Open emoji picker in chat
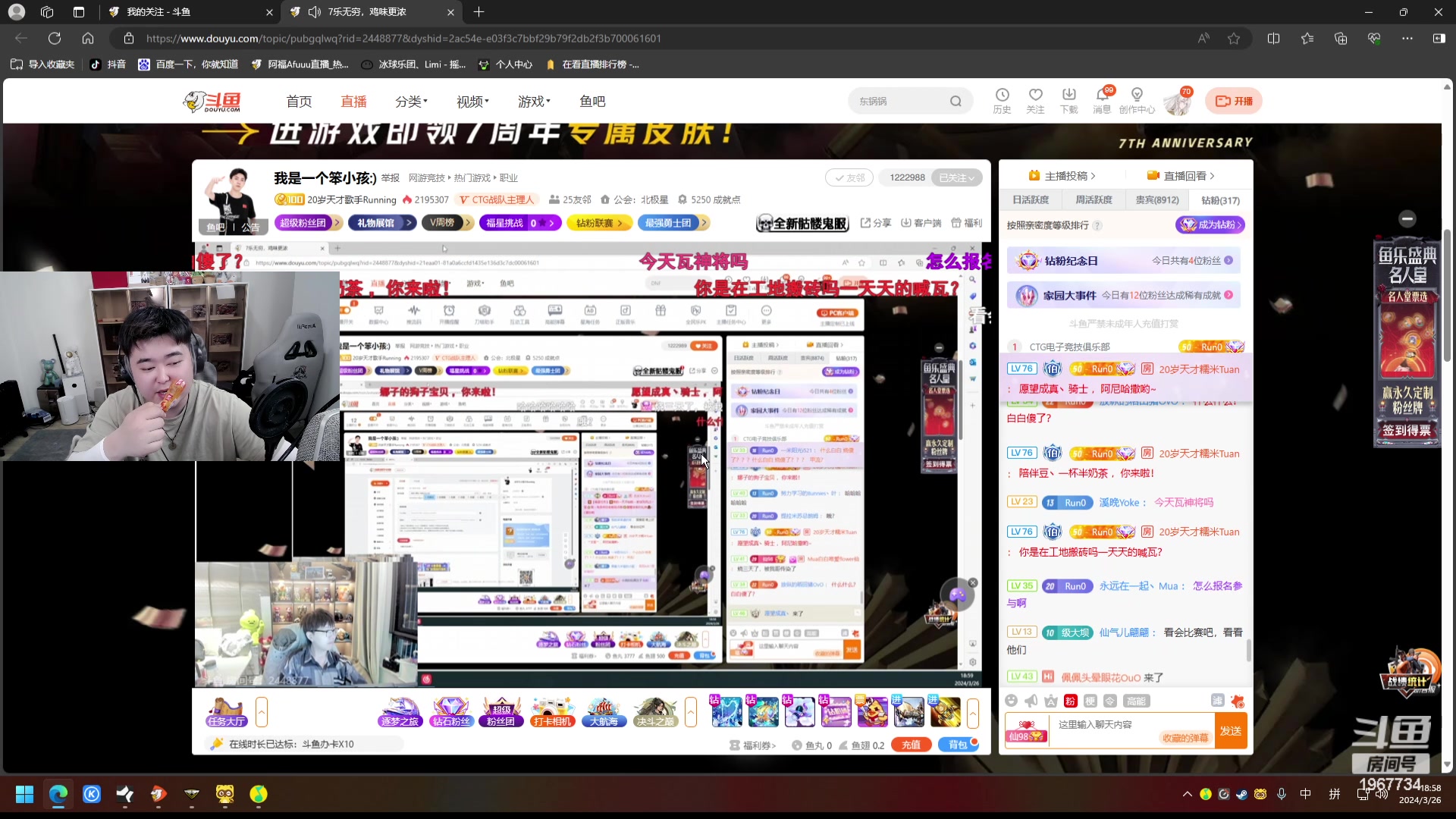 click(x=1011, y=701)
